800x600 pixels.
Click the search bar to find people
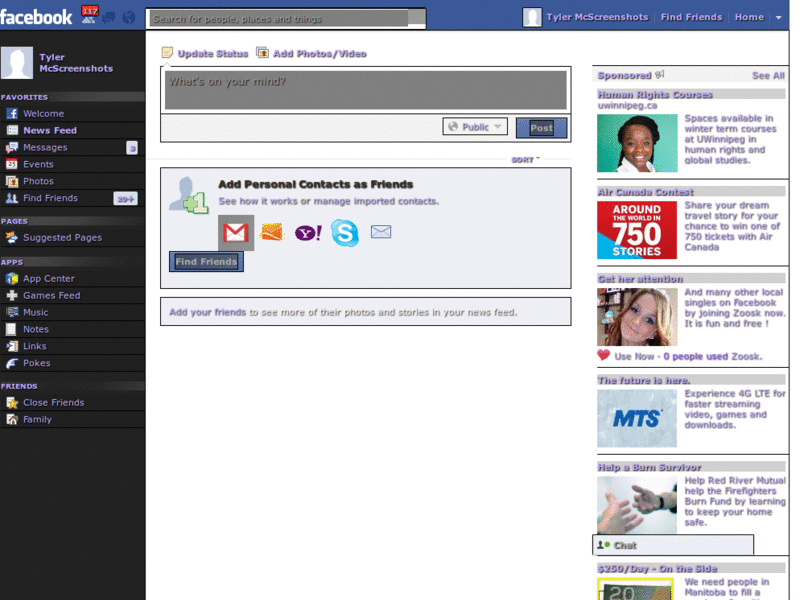[280, 16]
